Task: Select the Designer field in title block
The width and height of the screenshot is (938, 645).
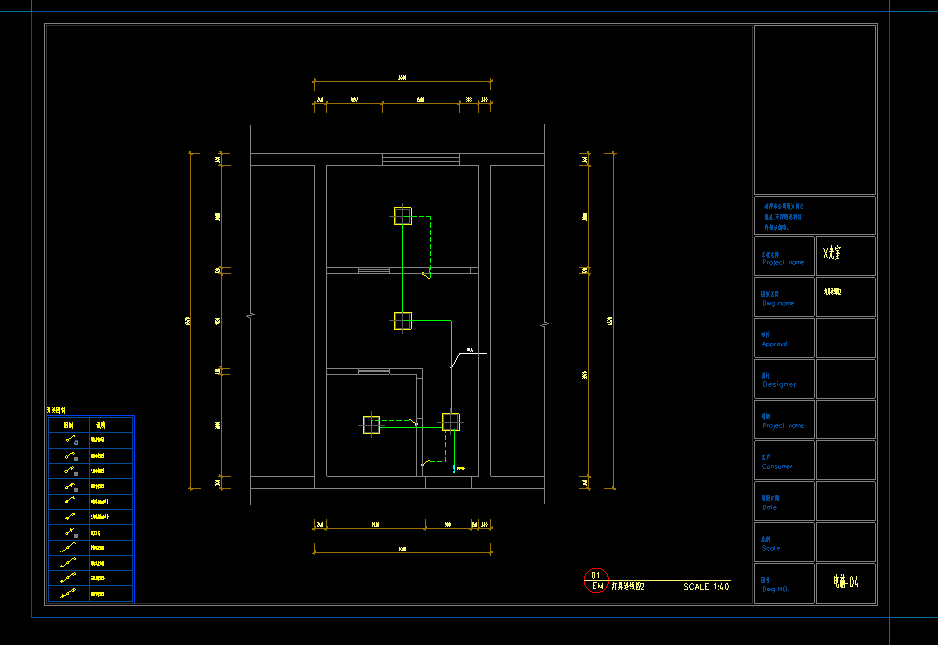Action: point(779,384)
